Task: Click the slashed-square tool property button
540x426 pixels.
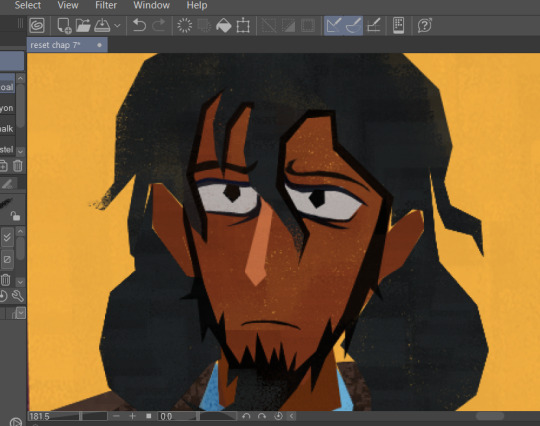Action: point(7,259)
